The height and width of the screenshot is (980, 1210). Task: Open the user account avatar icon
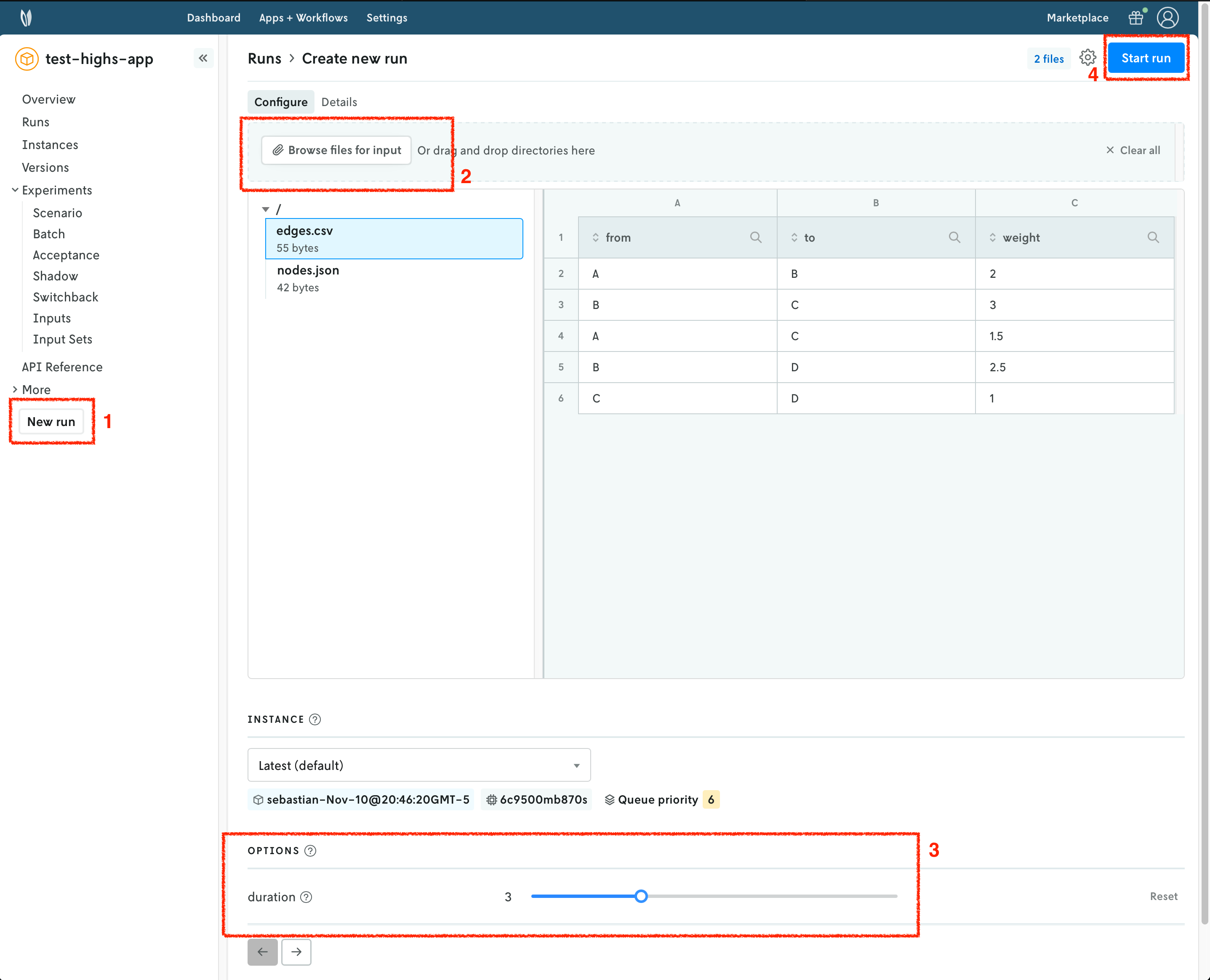pyautogui.click(x=1167, y=18)
